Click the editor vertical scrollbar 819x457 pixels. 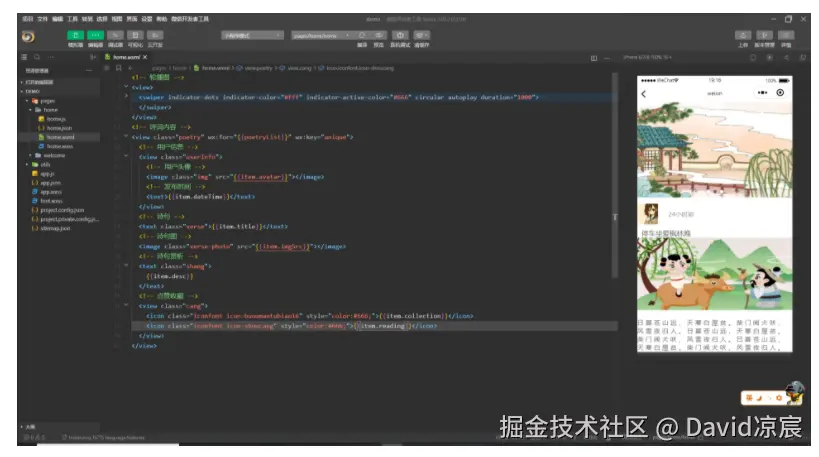coord(615,175)
